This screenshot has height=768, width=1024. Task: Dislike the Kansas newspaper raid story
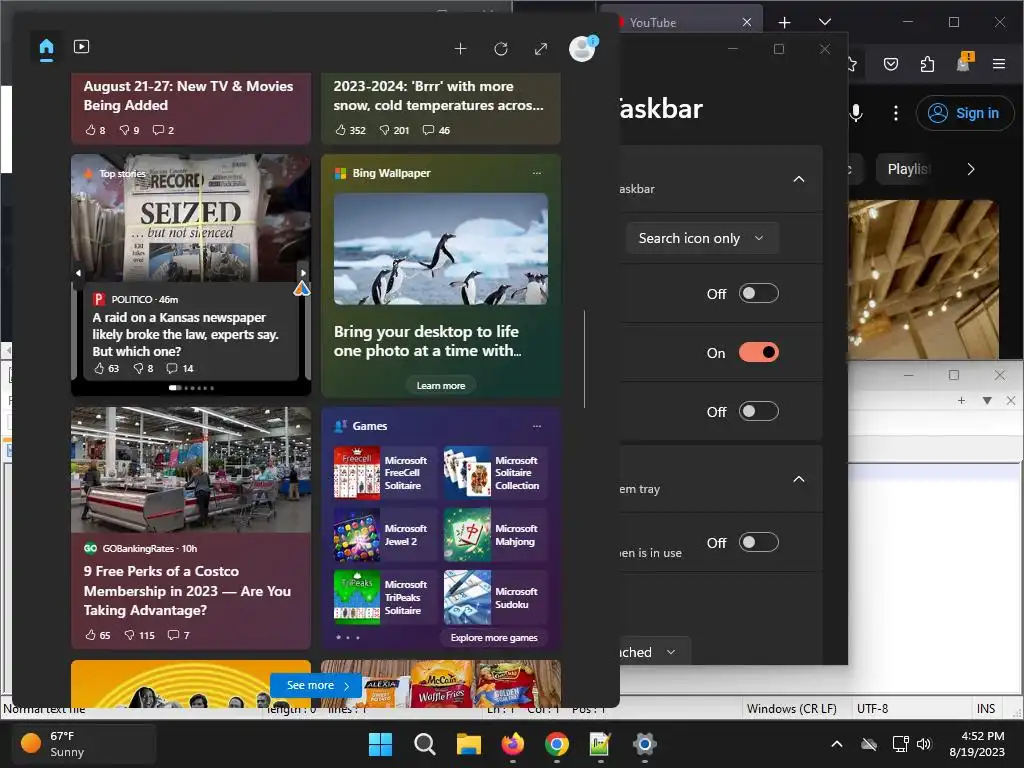144,368
